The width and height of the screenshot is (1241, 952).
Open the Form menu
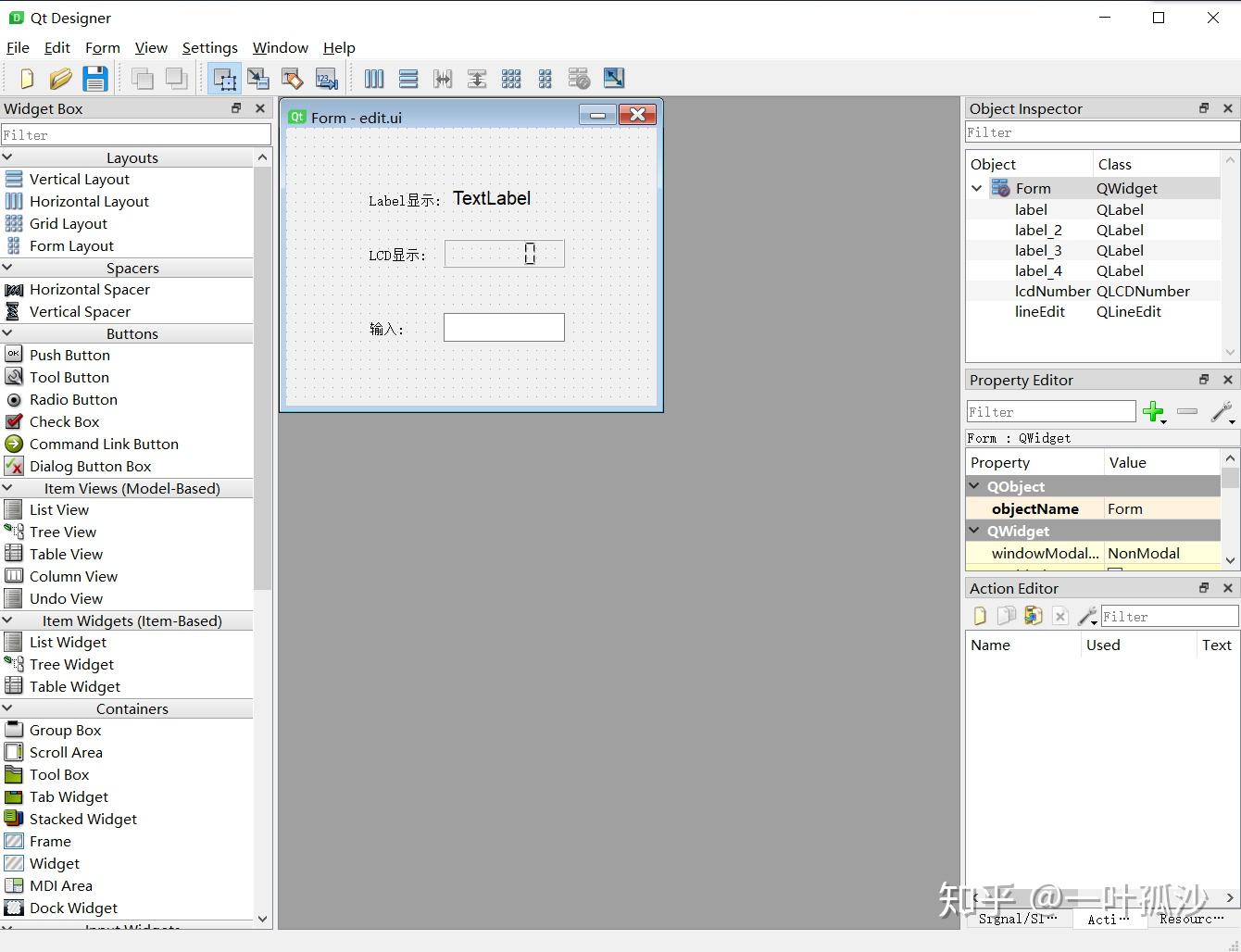point(103,48)
